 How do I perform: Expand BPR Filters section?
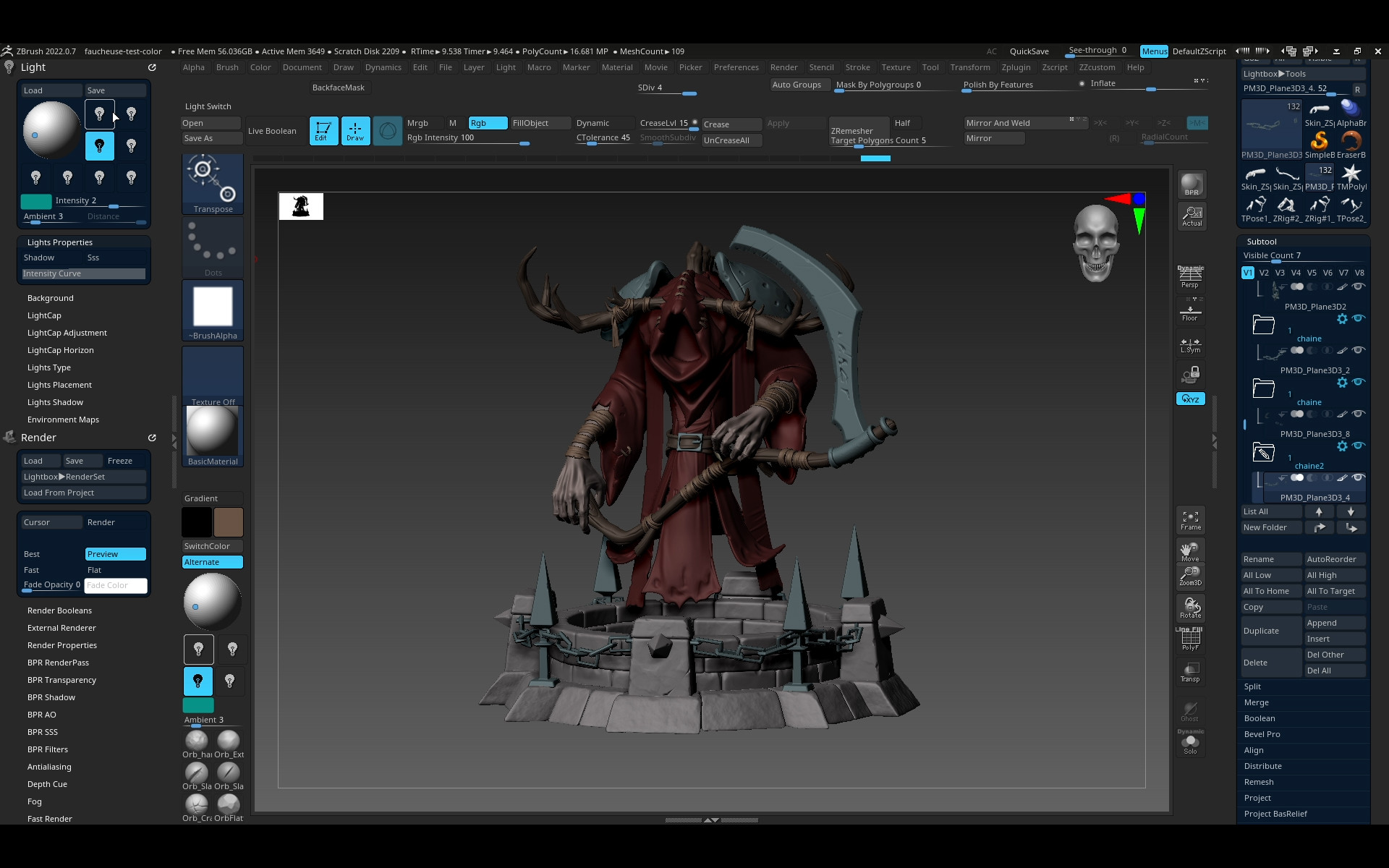pyautogui.click(x=48, y=749)
